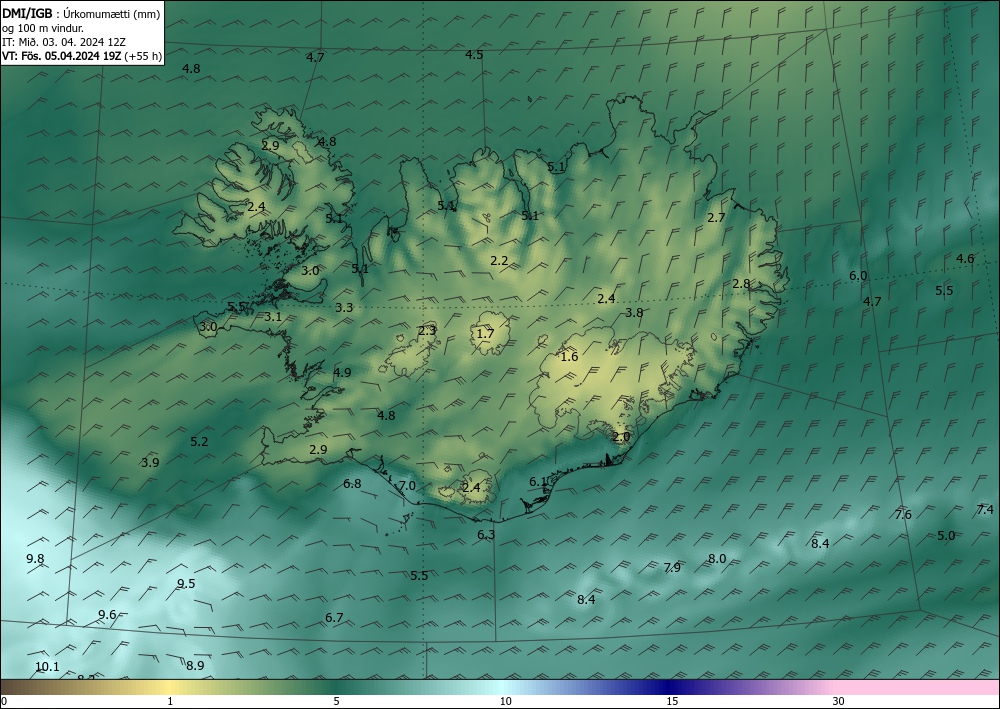Click the 8.9 value near the bottom left
Image resolution: width=1000 pixels, height=709 pixels.
(x=195, y=666)
